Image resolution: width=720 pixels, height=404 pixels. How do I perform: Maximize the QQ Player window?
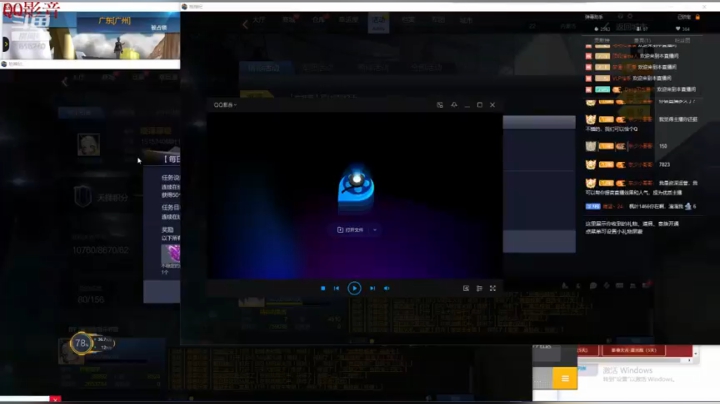tap(479, 105)
